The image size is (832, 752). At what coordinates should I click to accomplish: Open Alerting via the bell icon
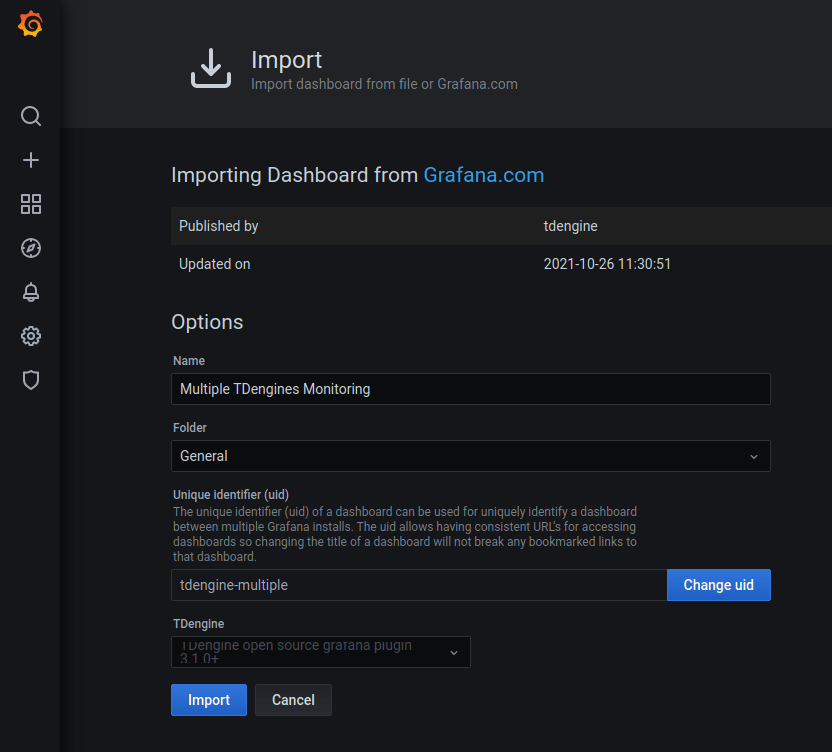tap(31, 292)
